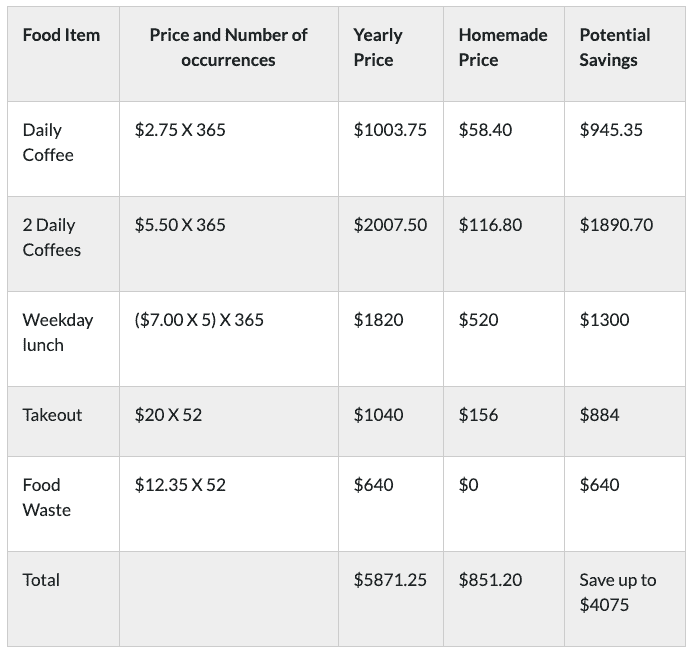This screenshot has width=692, height=655.
Task: Click the $5871.25 total yearly price cell
Action: (x=390, y=580)
